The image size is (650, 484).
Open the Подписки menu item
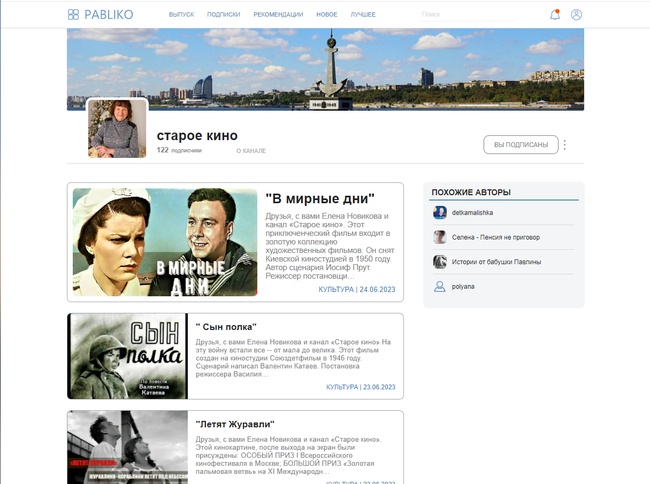(223, 15)
